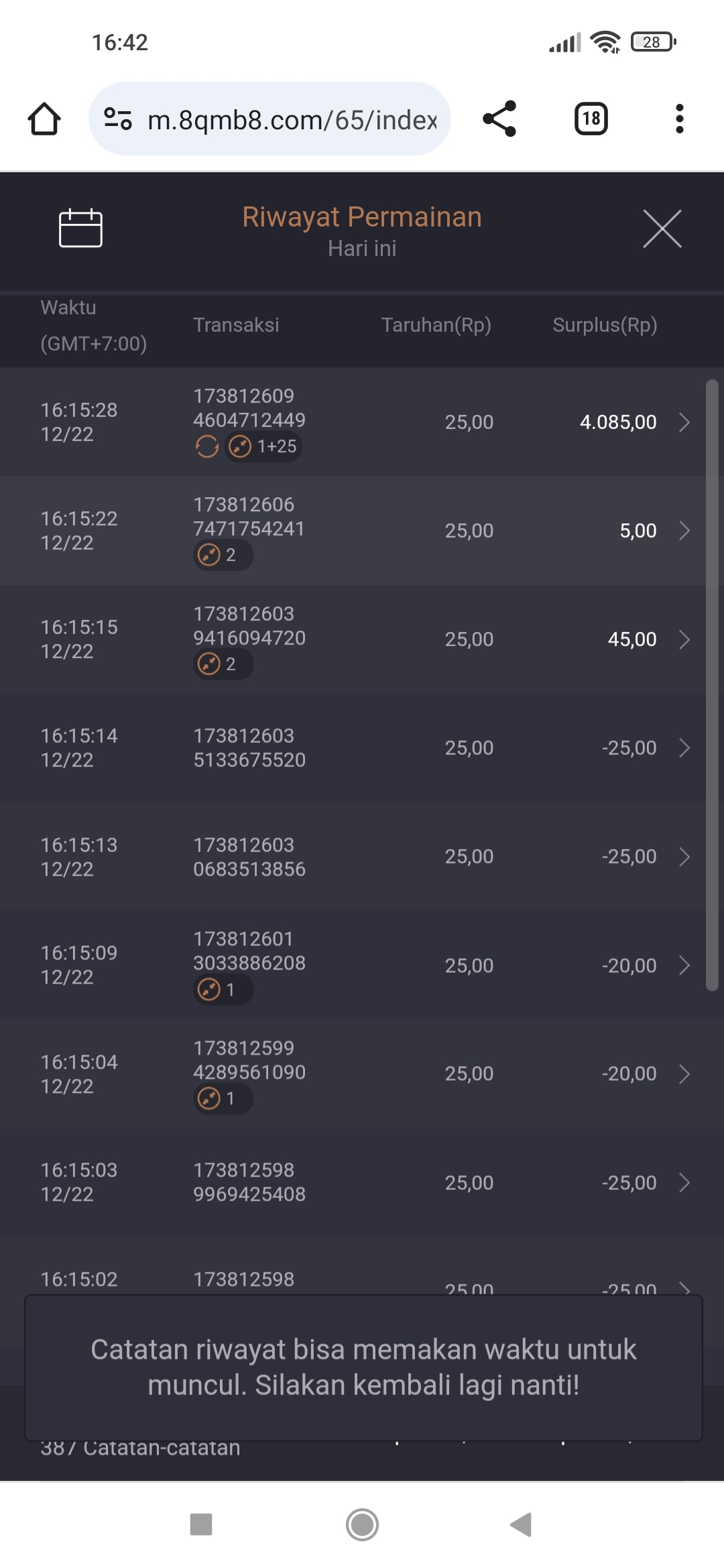Viewport: 724px width, 1568px height.
Task: Close the Riwayat Permainan panel
Action: click(x=662, y=228)
